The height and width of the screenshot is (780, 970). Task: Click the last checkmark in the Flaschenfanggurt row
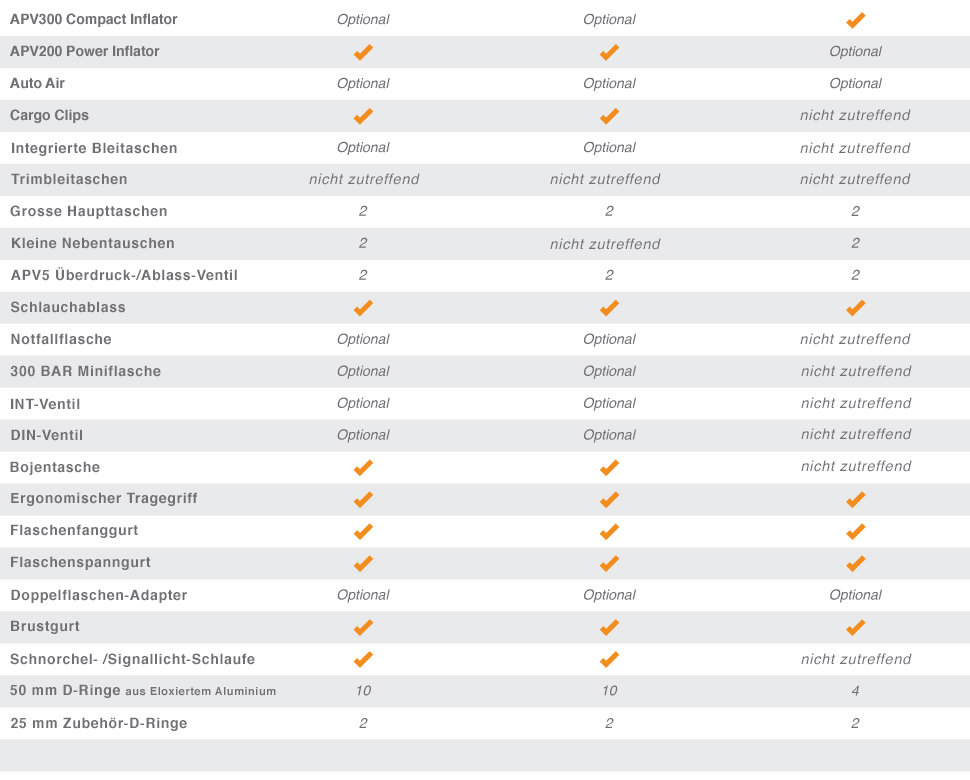point(855,531)
